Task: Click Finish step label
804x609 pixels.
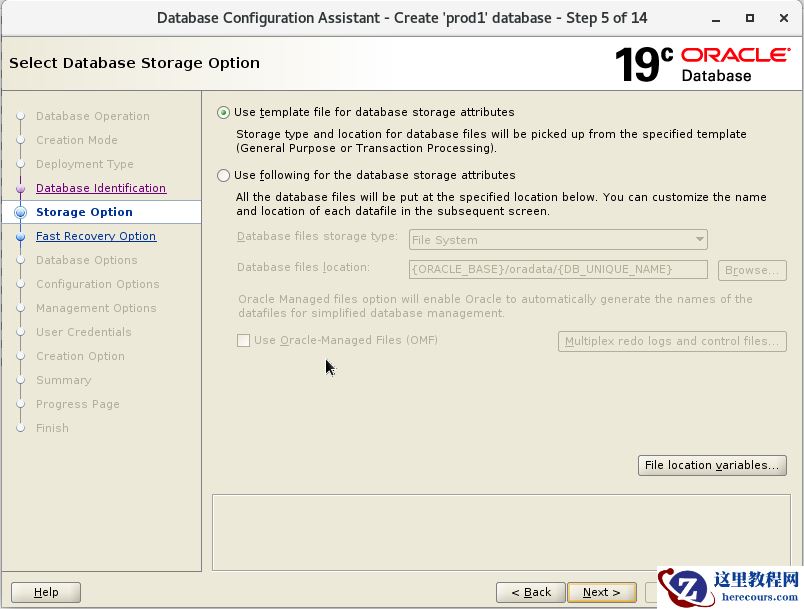Action: tap(52, 428)
